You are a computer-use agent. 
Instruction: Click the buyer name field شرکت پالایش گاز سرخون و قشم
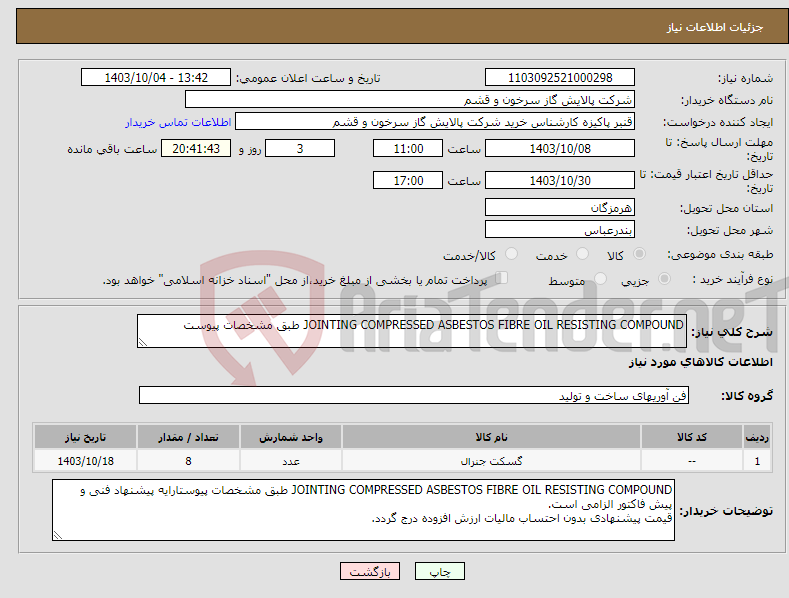coord(410,99)
